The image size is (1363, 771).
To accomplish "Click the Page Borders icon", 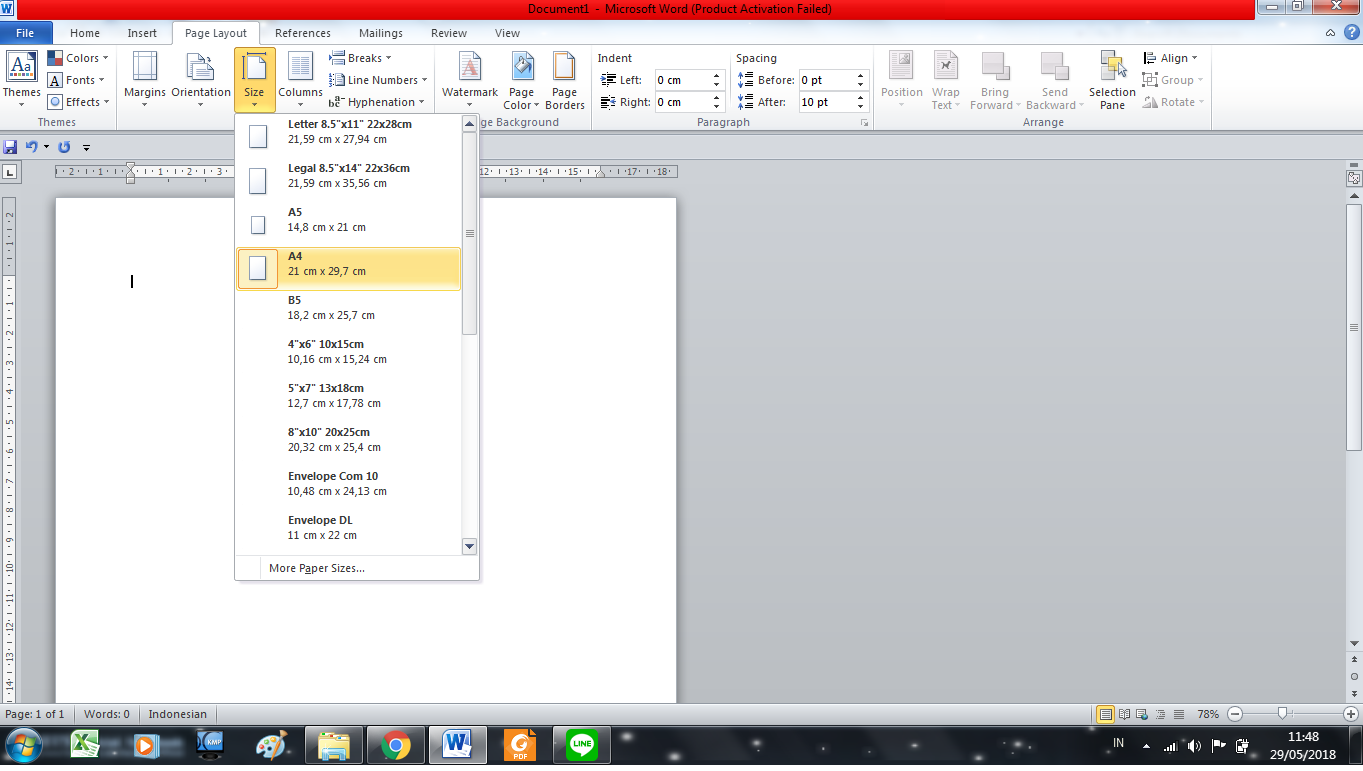I will (x=564, y=80).
